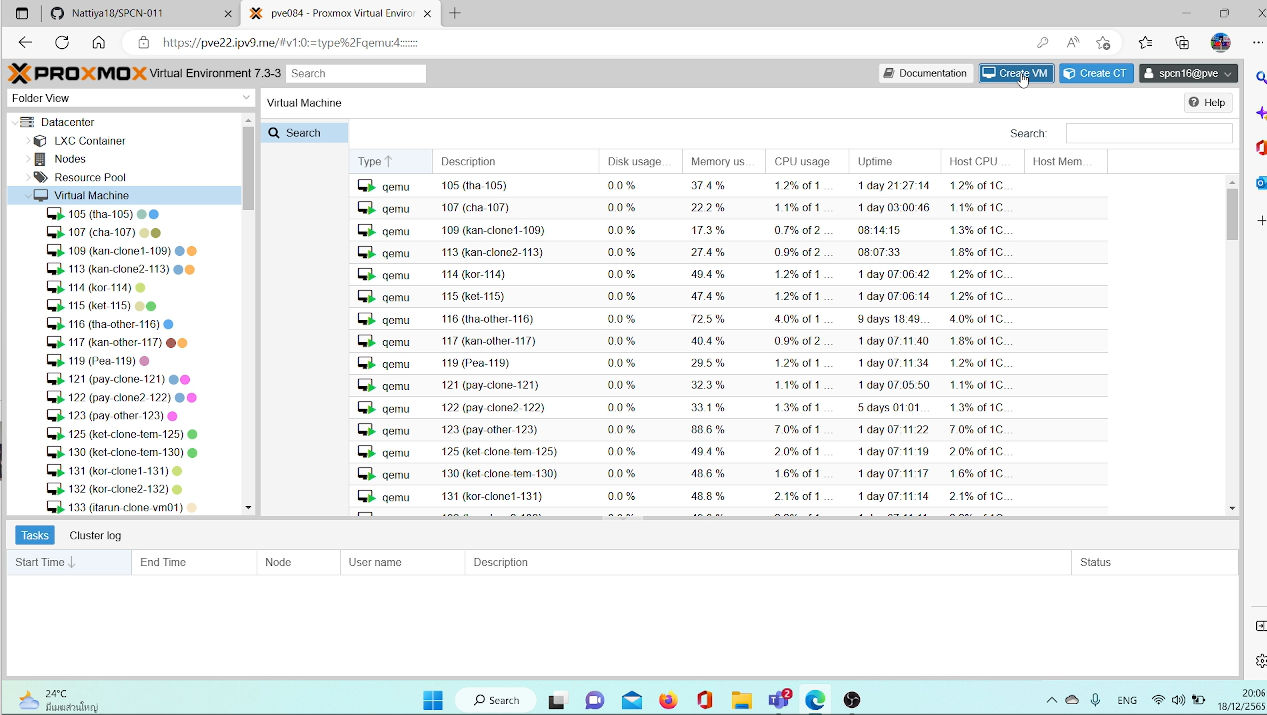Sort tasks by Start Time header

[x=69, y=562]
